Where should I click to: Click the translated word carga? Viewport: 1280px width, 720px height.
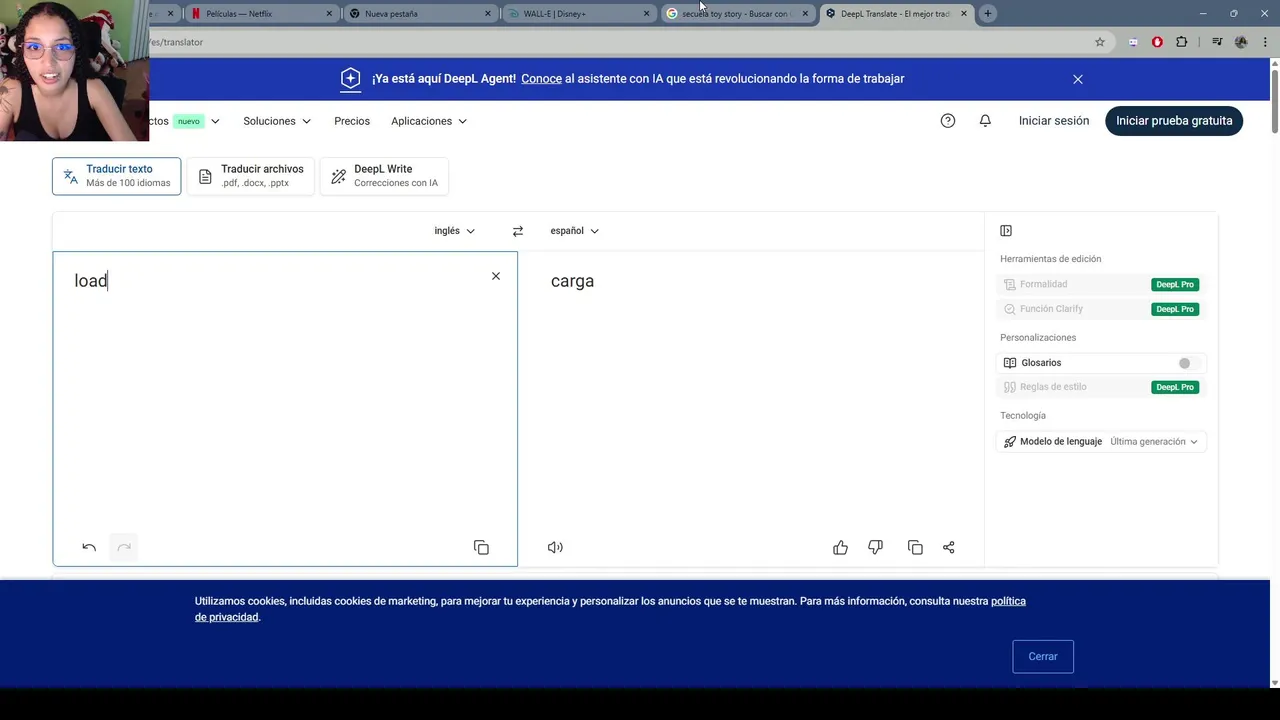point(572,281)
